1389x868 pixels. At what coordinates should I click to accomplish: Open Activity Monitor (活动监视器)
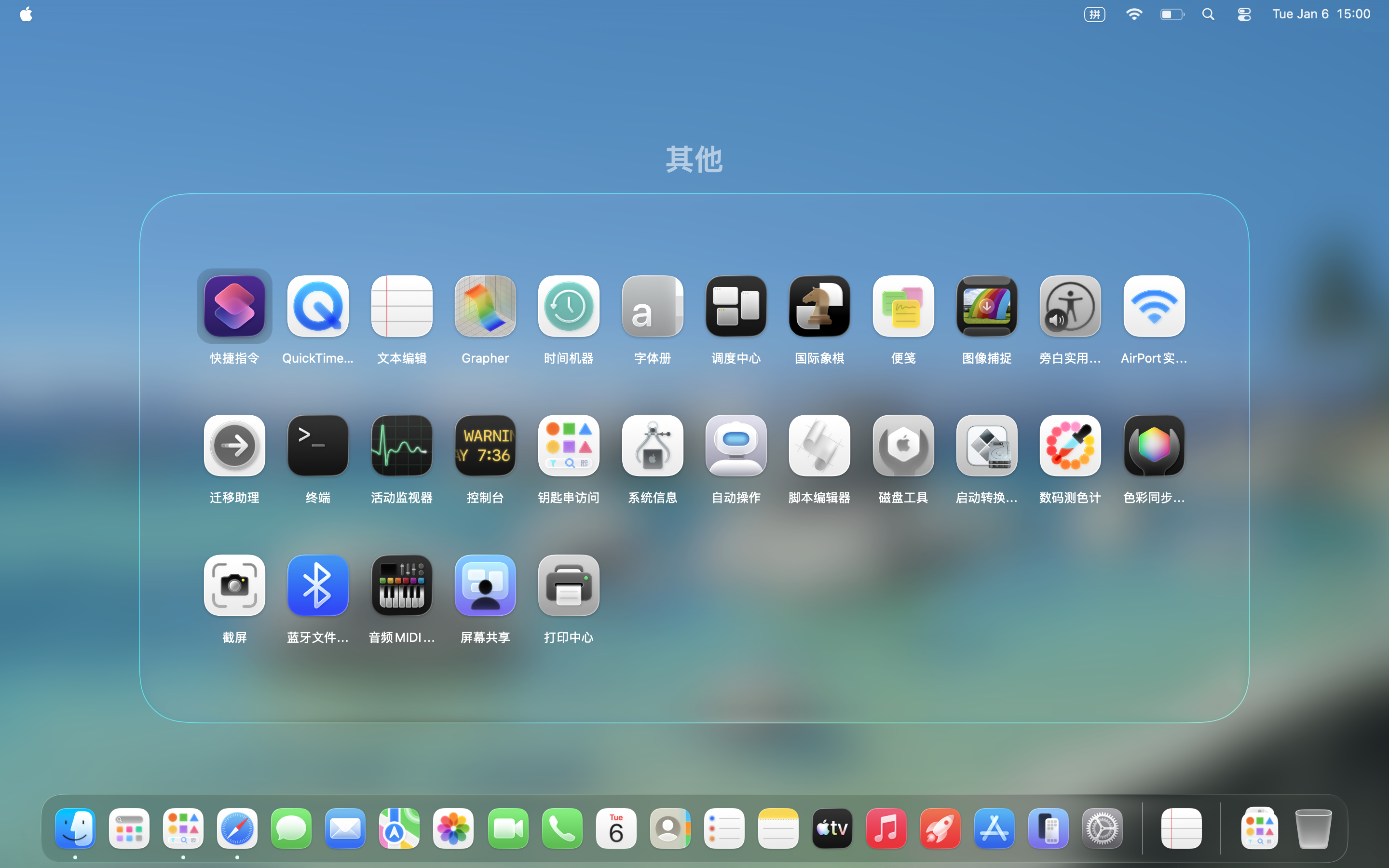pos(401,446)
